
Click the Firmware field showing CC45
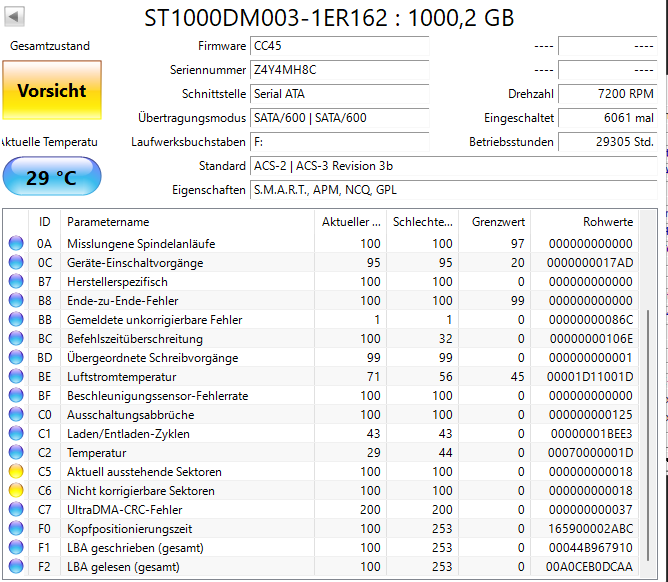pos(340,46)
